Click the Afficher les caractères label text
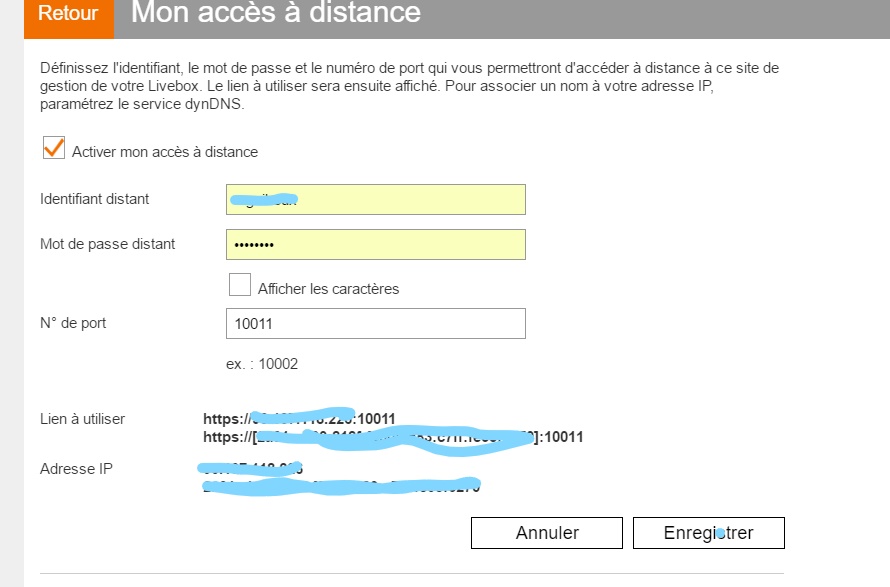This screenshot has width=890, height=587. pyautogui.click(x=328, y=289)
